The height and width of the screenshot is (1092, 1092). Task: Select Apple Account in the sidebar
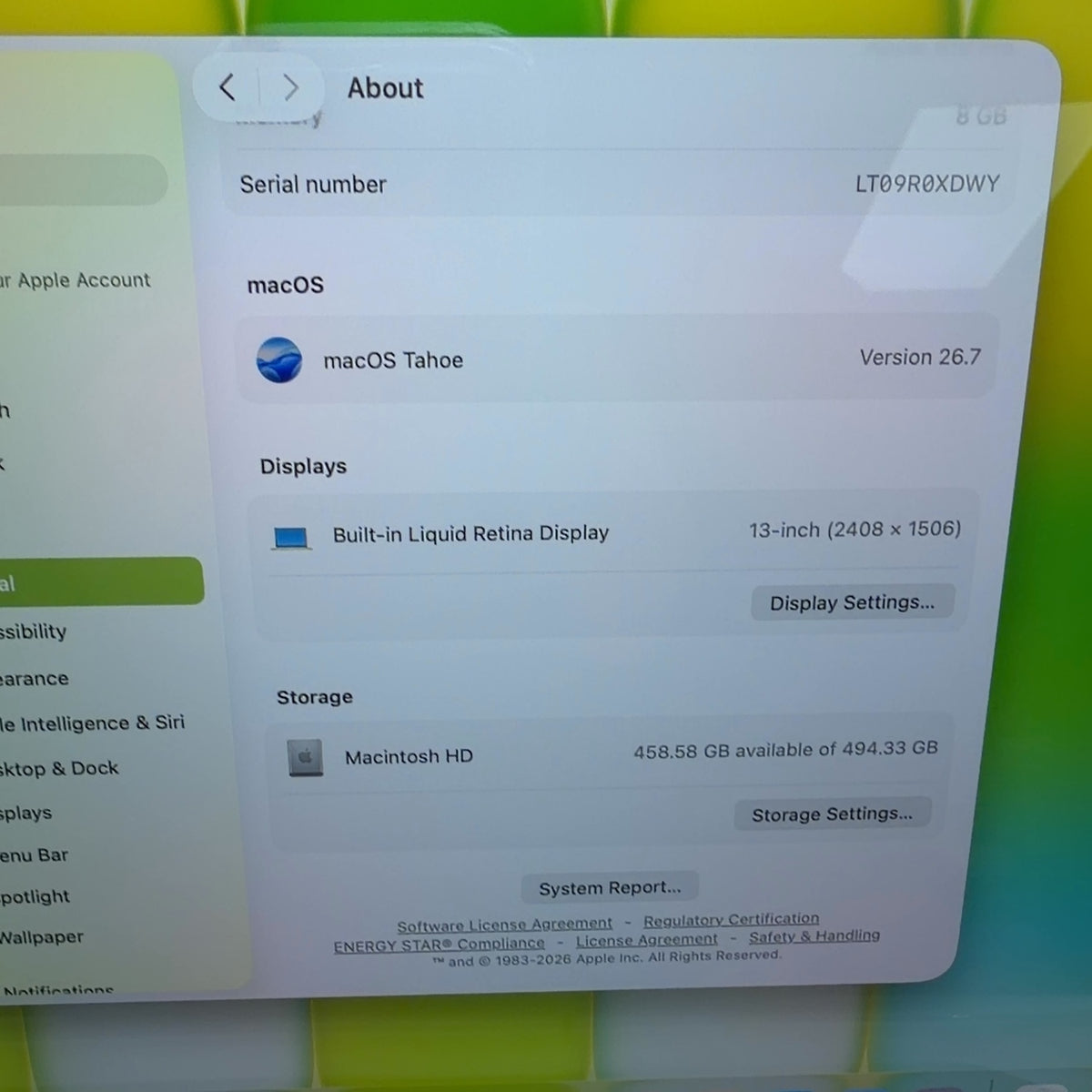coord(76,280)
